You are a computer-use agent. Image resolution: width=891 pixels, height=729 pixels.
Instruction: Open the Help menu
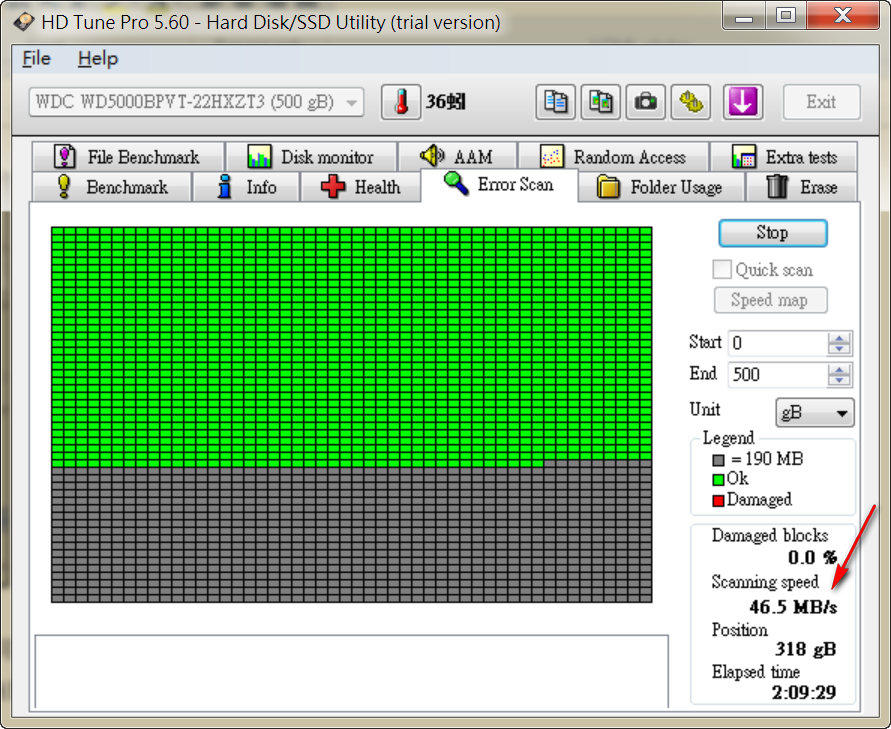click(x=98, y=59)
